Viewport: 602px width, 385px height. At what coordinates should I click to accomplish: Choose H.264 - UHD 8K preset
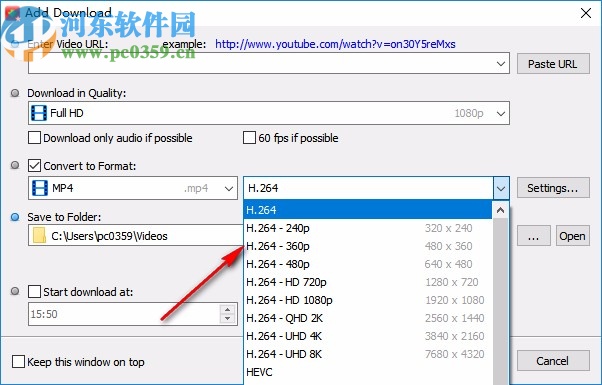(368, 354)
